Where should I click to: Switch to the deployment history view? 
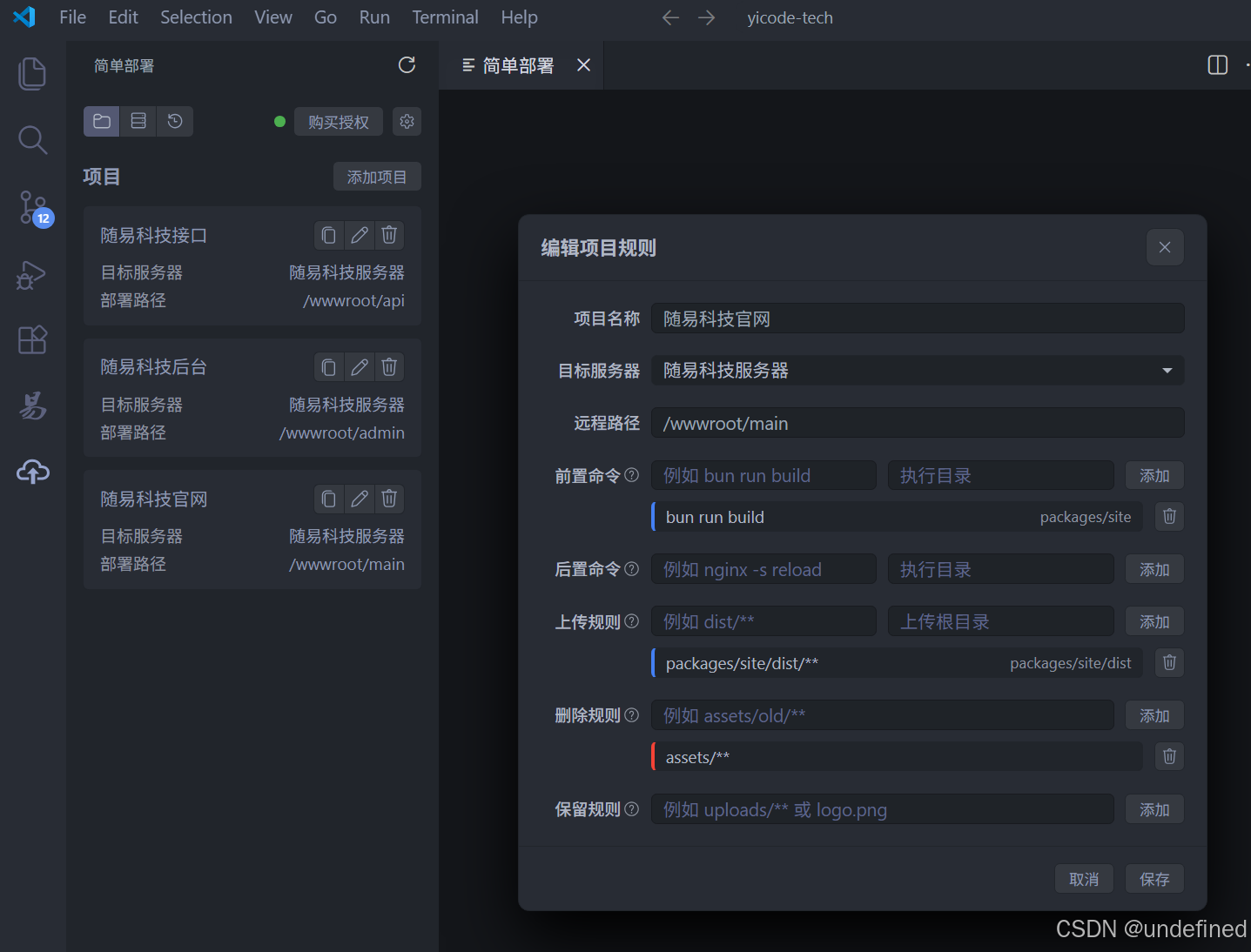click(x=175, y=121)
